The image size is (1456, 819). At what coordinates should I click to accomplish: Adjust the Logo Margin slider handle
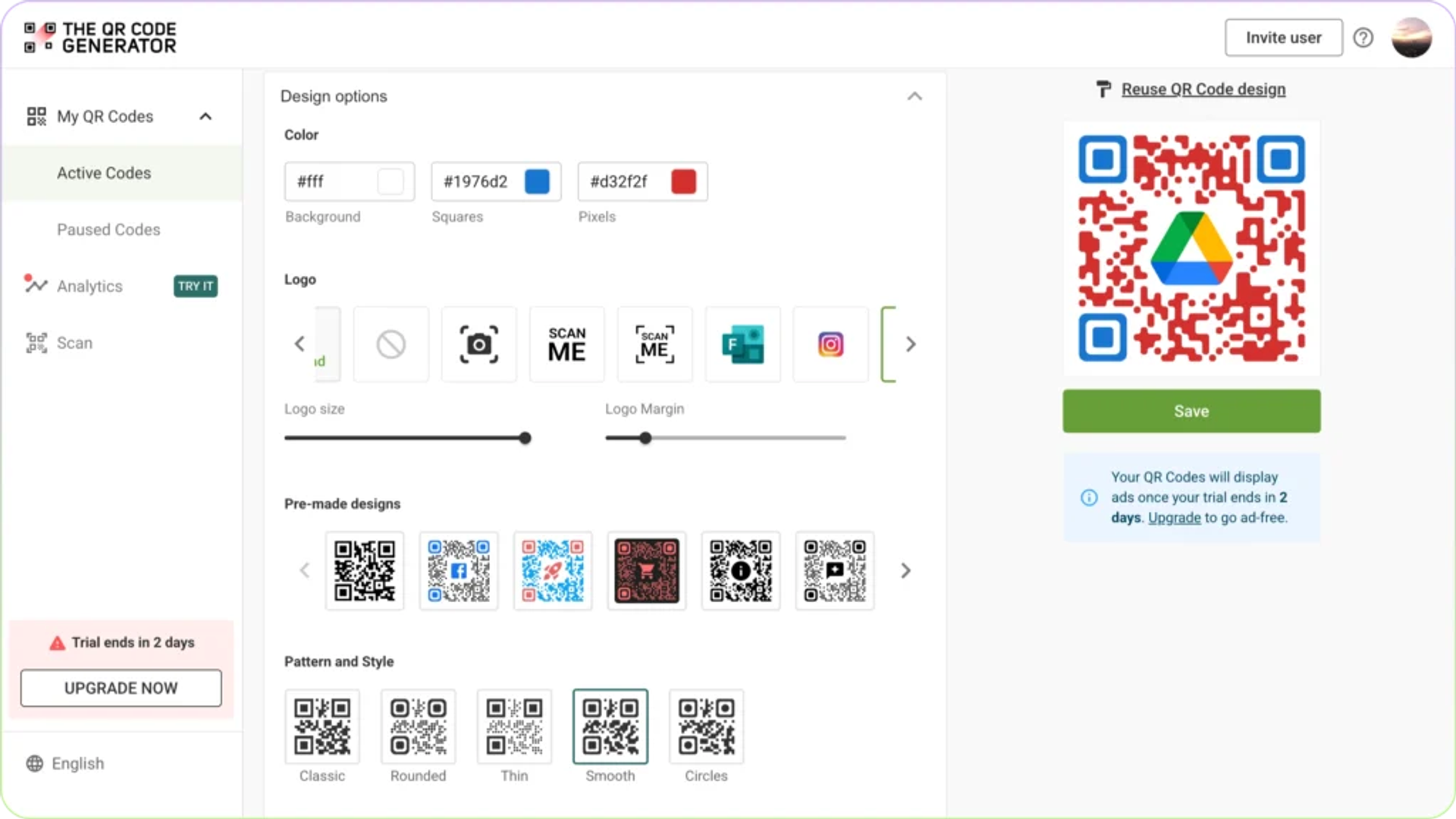click(645, 438)
